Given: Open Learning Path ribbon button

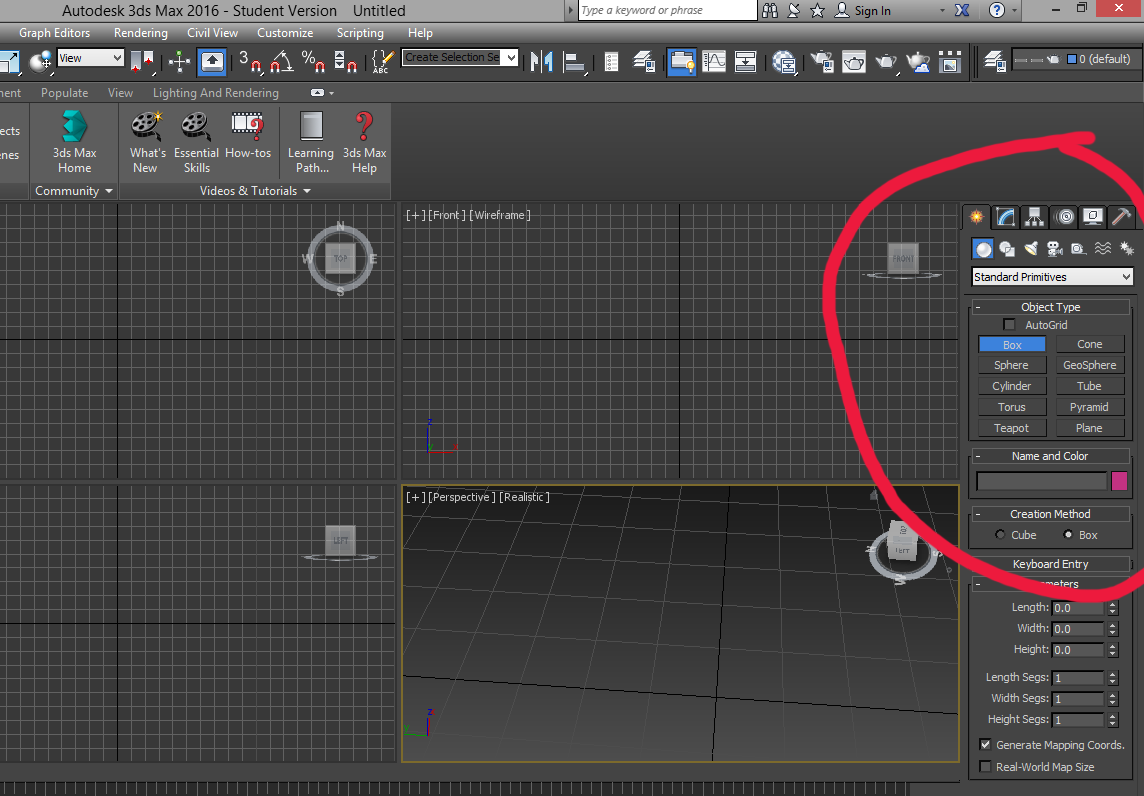Looking at the screenshot, I should coord(312,143).
